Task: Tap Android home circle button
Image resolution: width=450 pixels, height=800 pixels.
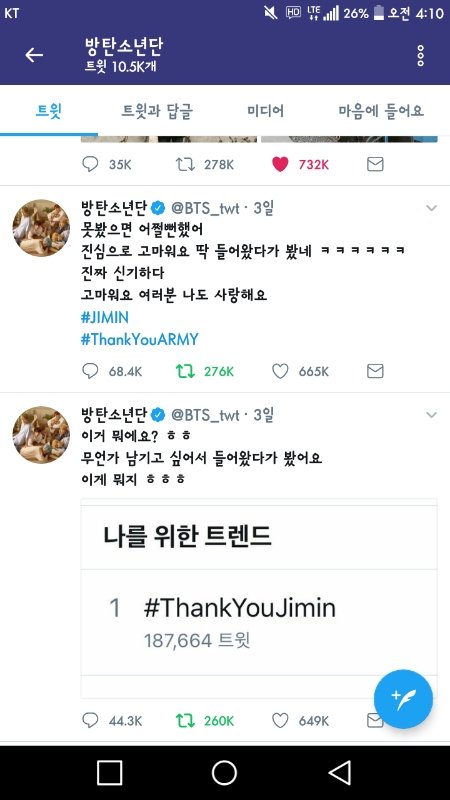Action: tap(224, 772)
